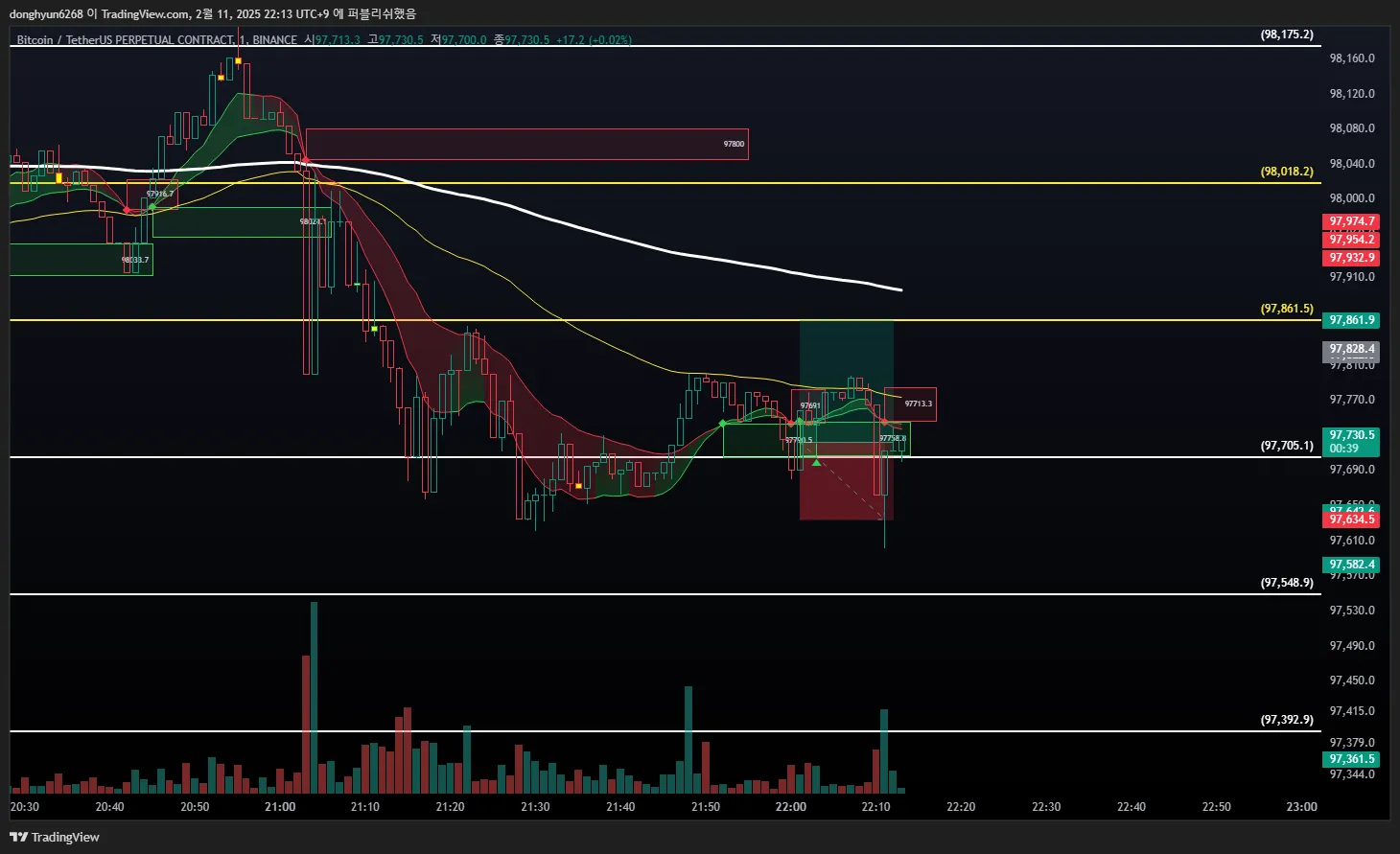Click the red price tag 97,932.9
This screenshot has height=854, width=1400.
coord(1351,258)
